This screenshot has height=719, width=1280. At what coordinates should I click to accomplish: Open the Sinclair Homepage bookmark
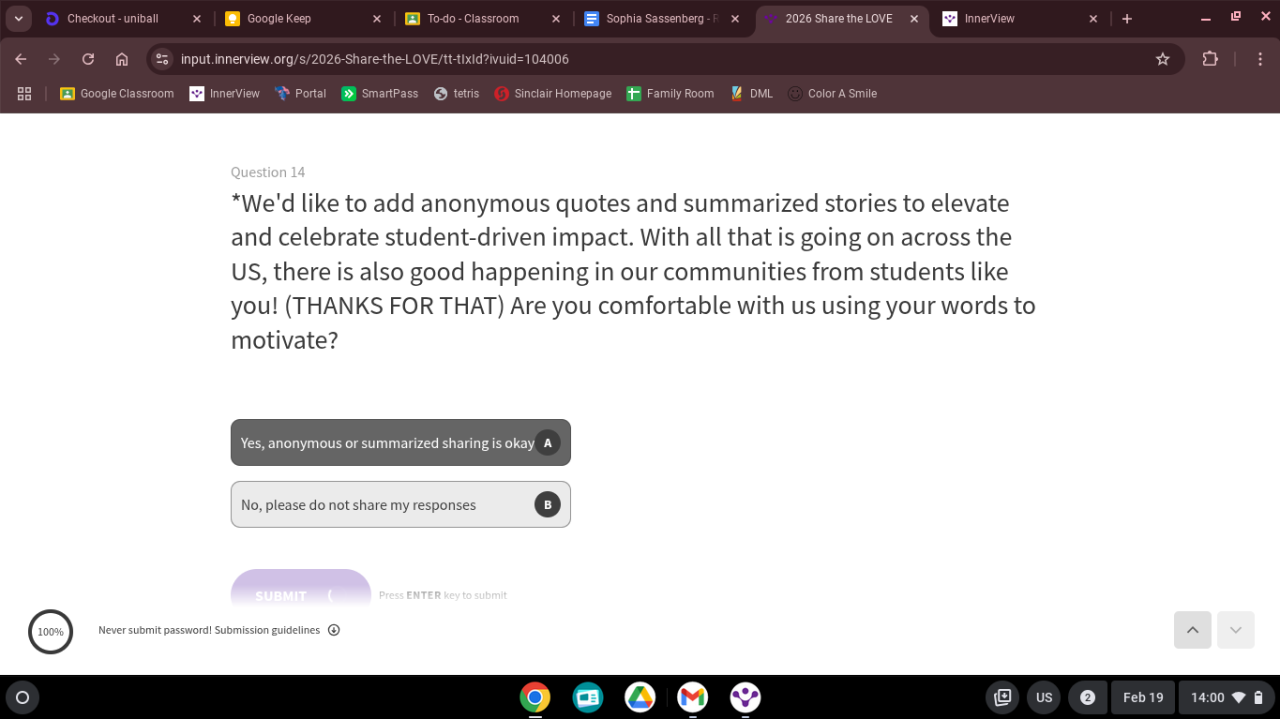pos(553,94)
